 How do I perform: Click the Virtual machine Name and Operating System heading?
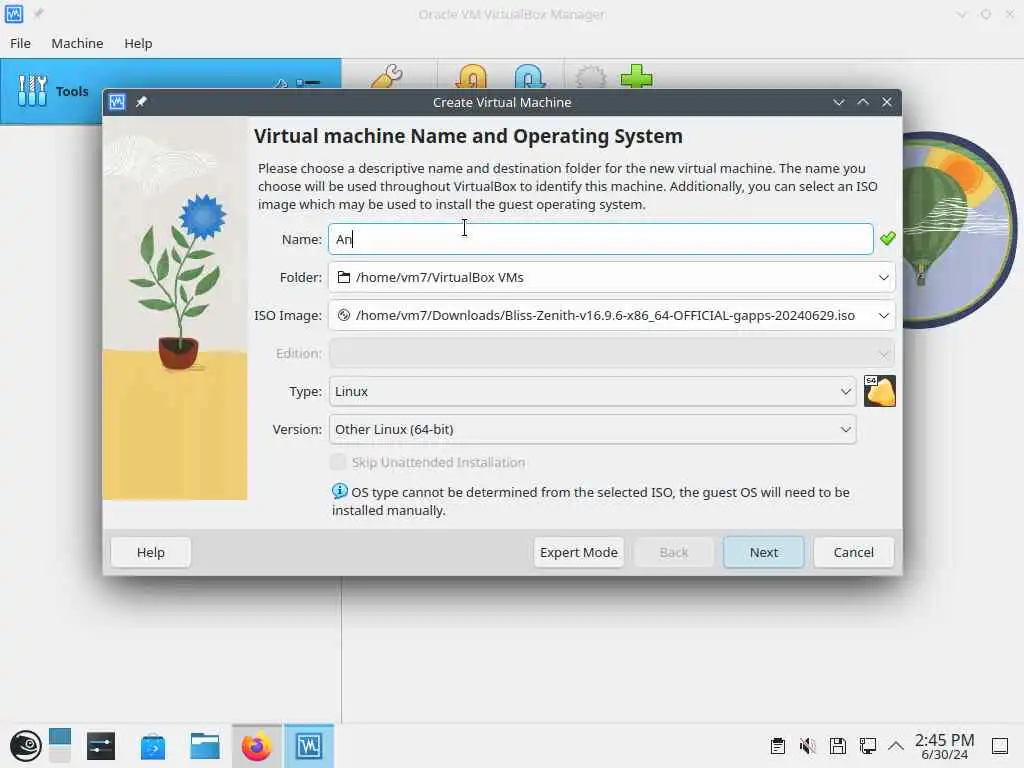(468, 136)
